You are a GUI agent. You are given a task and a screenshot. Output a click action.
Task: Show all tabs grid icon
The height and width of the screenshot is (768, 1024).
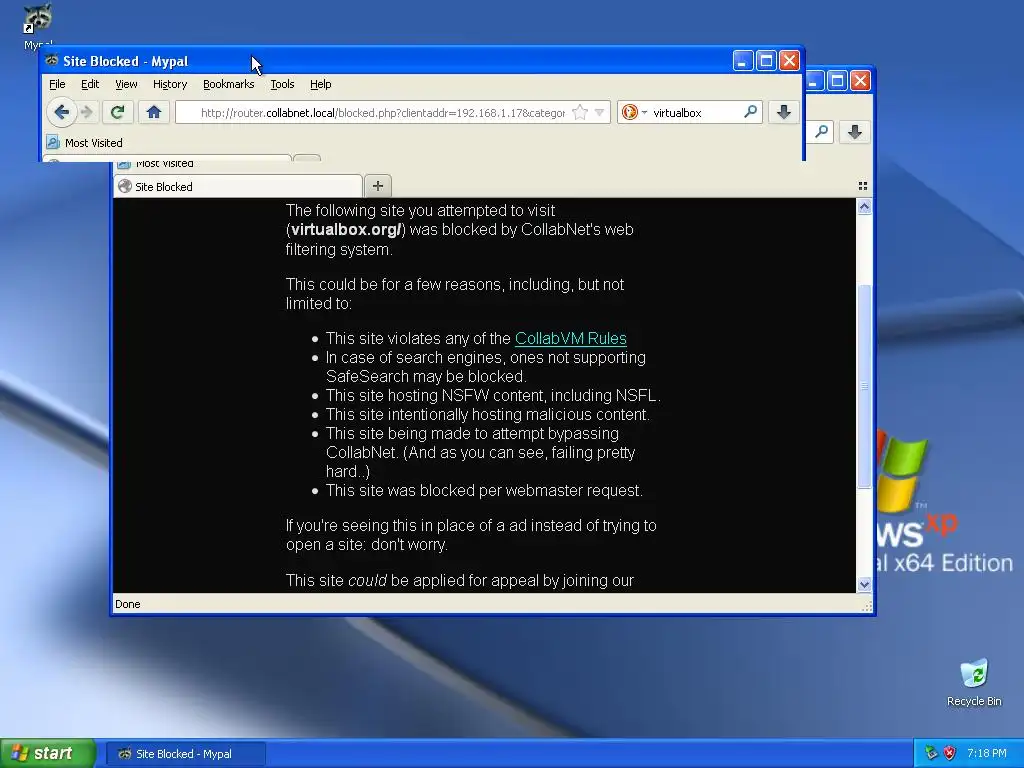pos(863,186)
